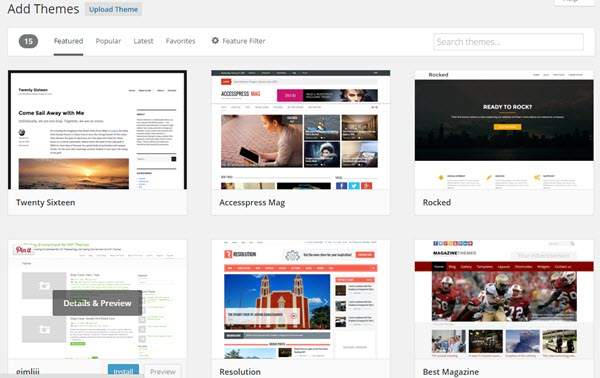
Task: Show the Latest themes tab
Action: (x=143, y=41)
